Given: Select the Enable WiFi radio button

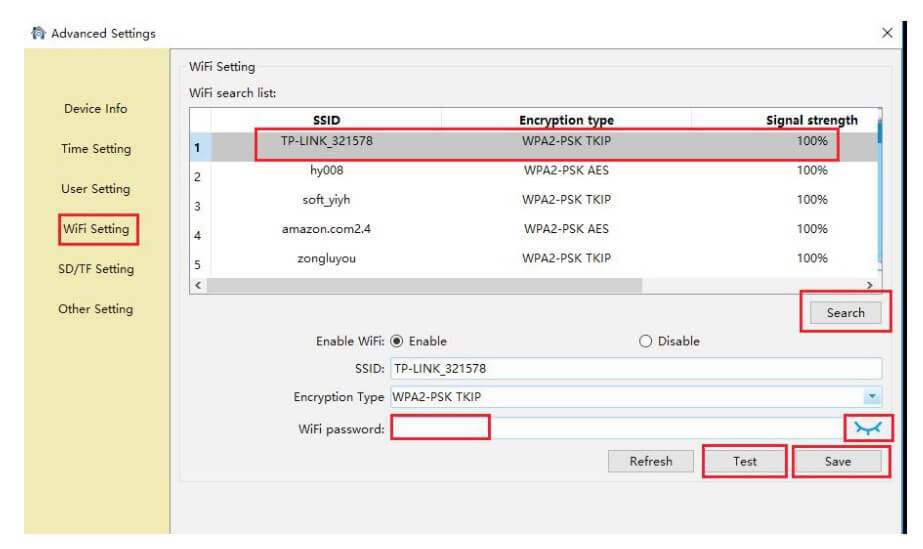Looking at the screenshot, I should click(397, 341).
